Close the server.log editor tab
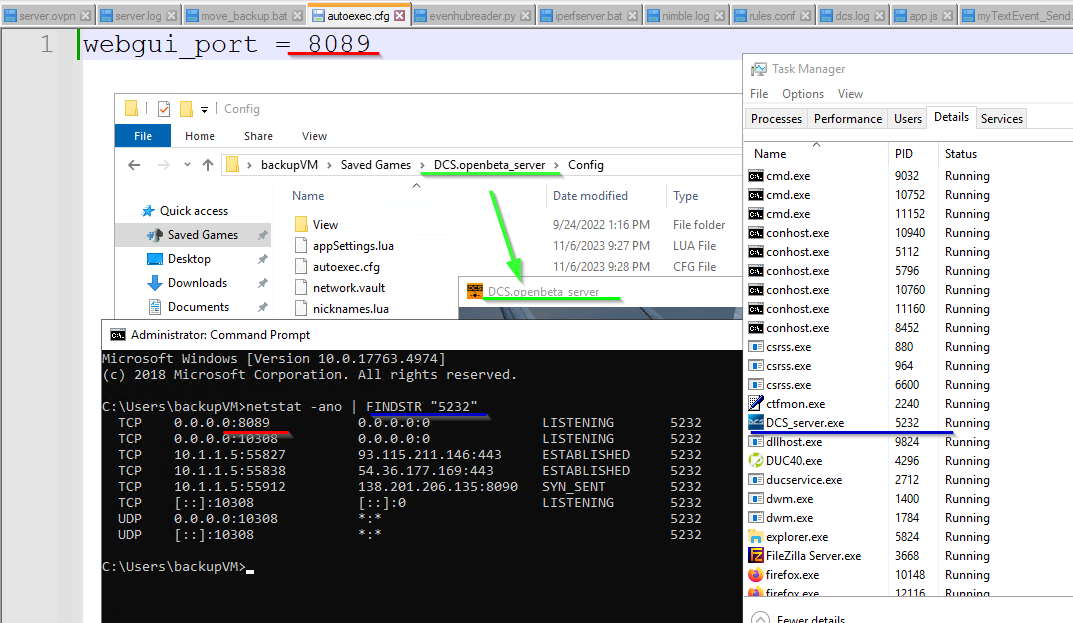1073x623 pixels. click(171, 15)
